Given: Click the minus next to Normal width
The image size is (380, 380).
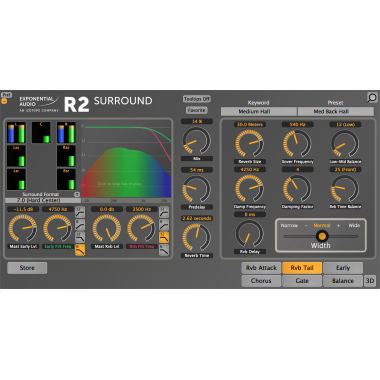Looking at the screenshot, I should point(306,225).
